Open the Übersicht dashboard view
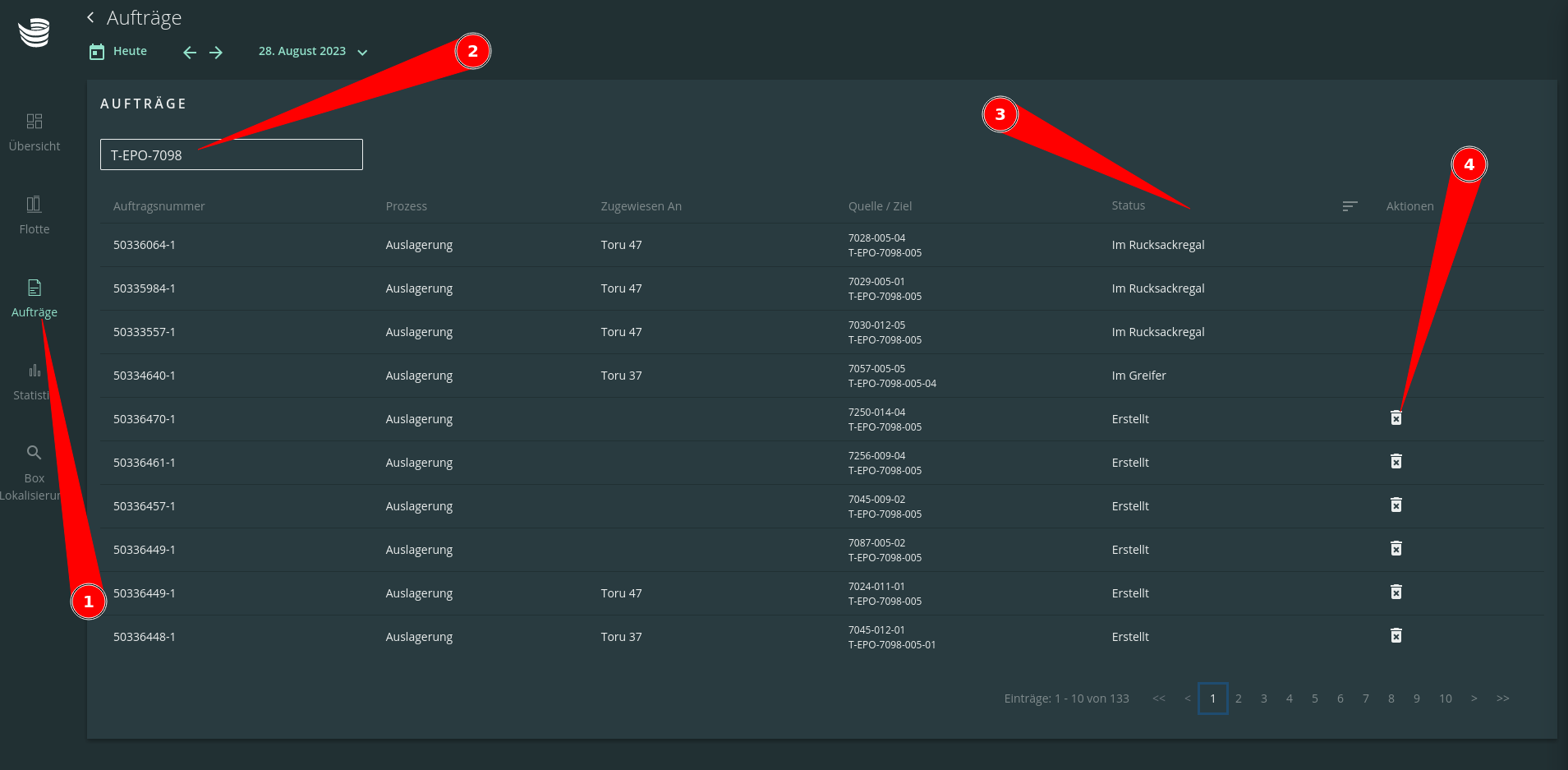 tap(34, 132)
